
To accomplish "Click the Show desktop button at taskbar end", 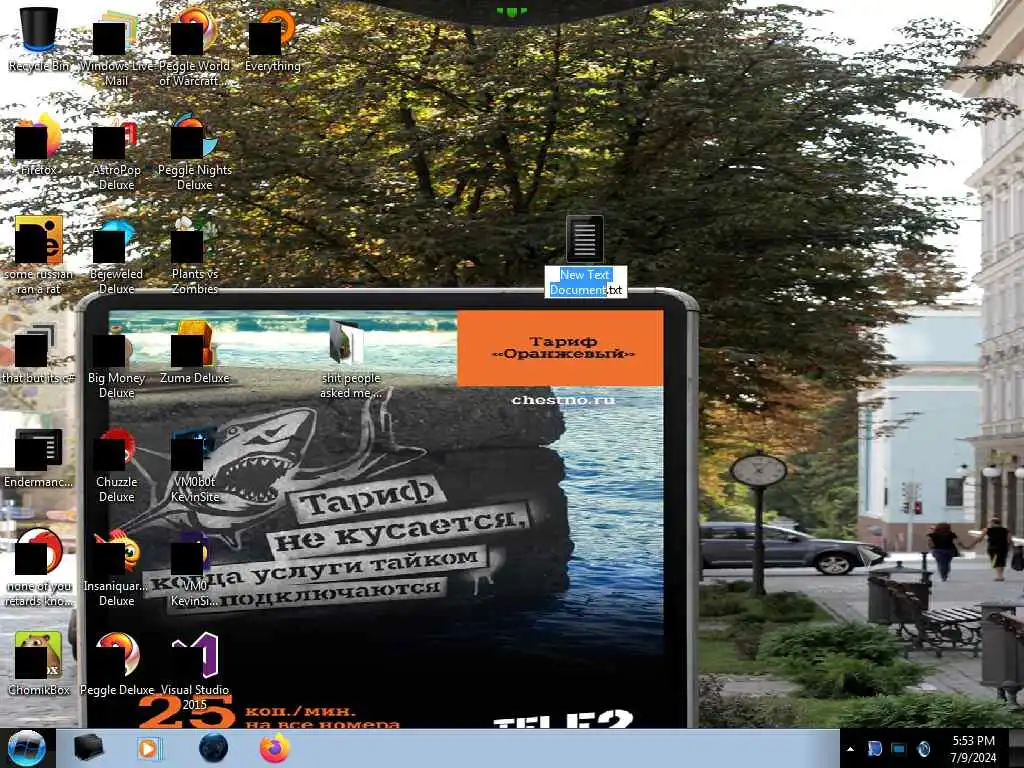I will pos(1016,749).
